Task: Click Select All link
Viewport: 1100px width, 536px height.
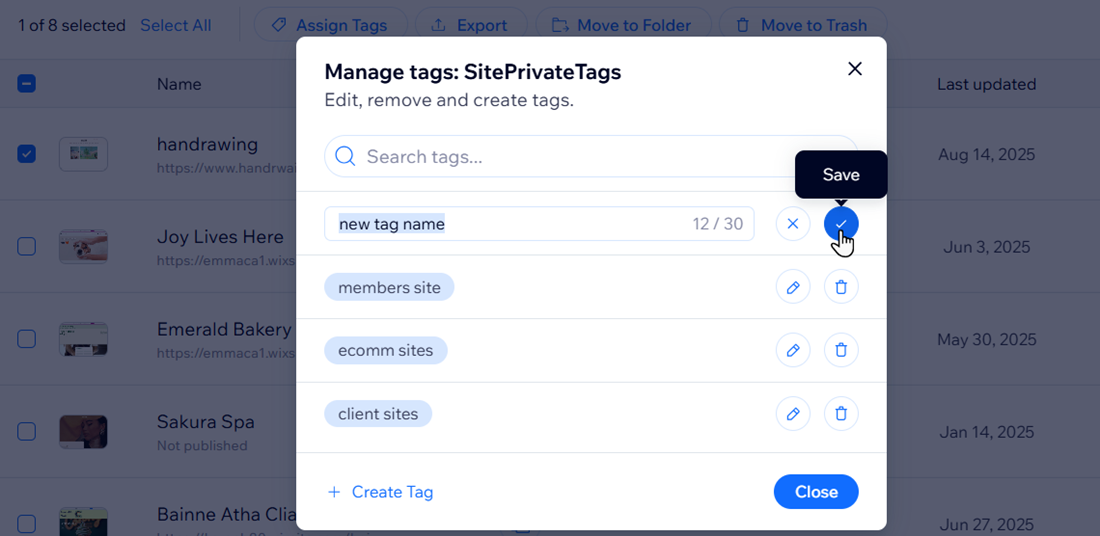Action: pos(175,26)
